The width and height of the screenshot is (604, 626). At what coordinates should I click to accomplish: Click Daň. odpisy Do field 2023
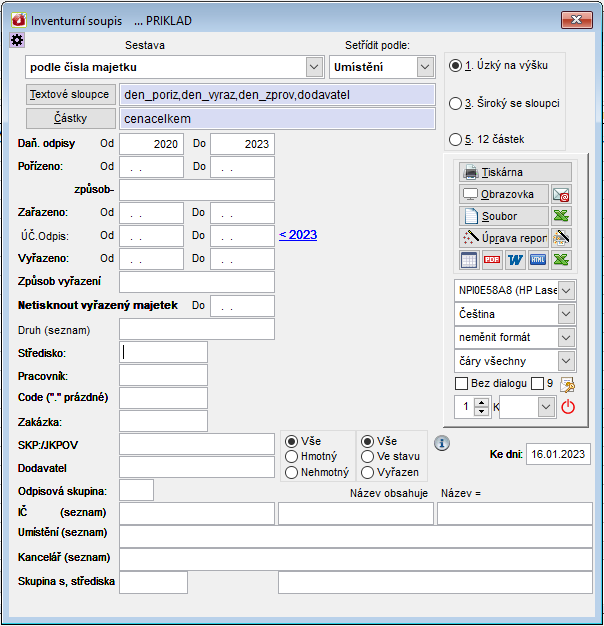[x=243, y=144]
